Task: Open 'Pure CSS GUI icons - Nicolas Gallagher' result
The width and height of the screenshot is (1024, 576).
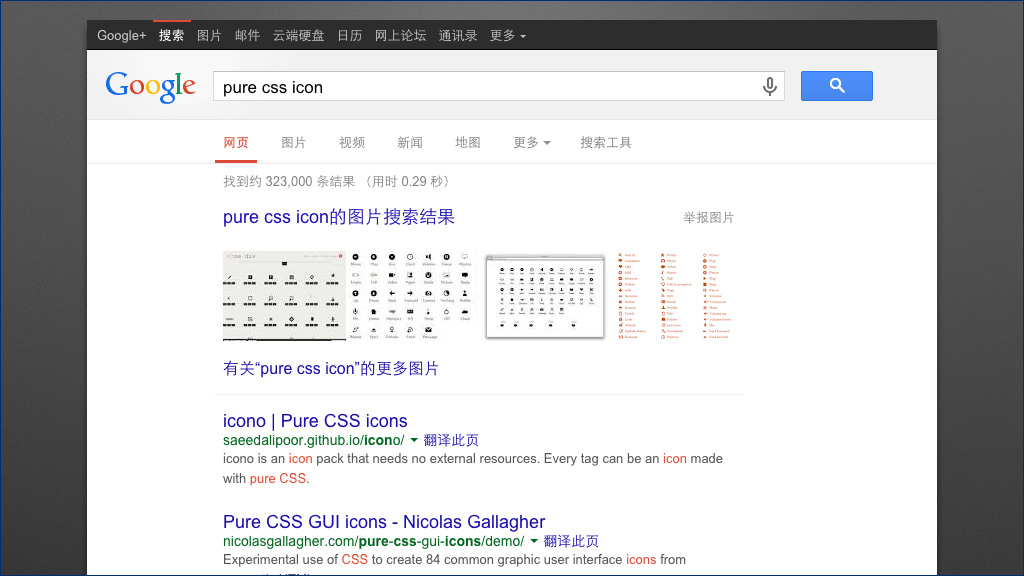Action: (x=384, y=522)
